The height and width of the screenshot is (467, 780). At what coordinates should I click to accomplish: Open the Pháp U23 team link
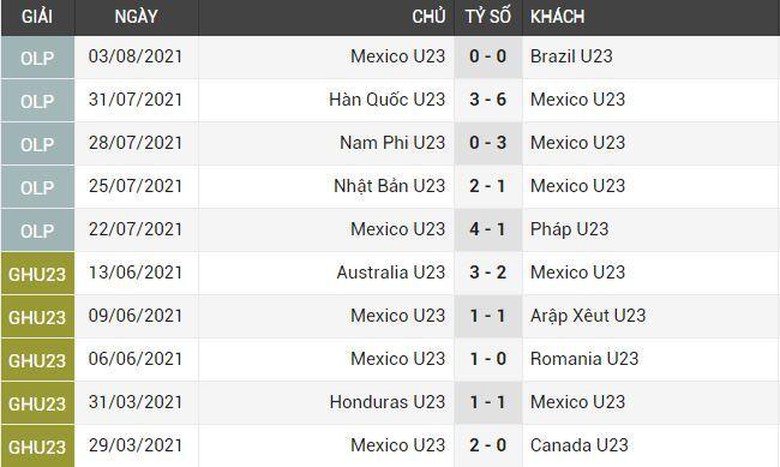[569, 229]
